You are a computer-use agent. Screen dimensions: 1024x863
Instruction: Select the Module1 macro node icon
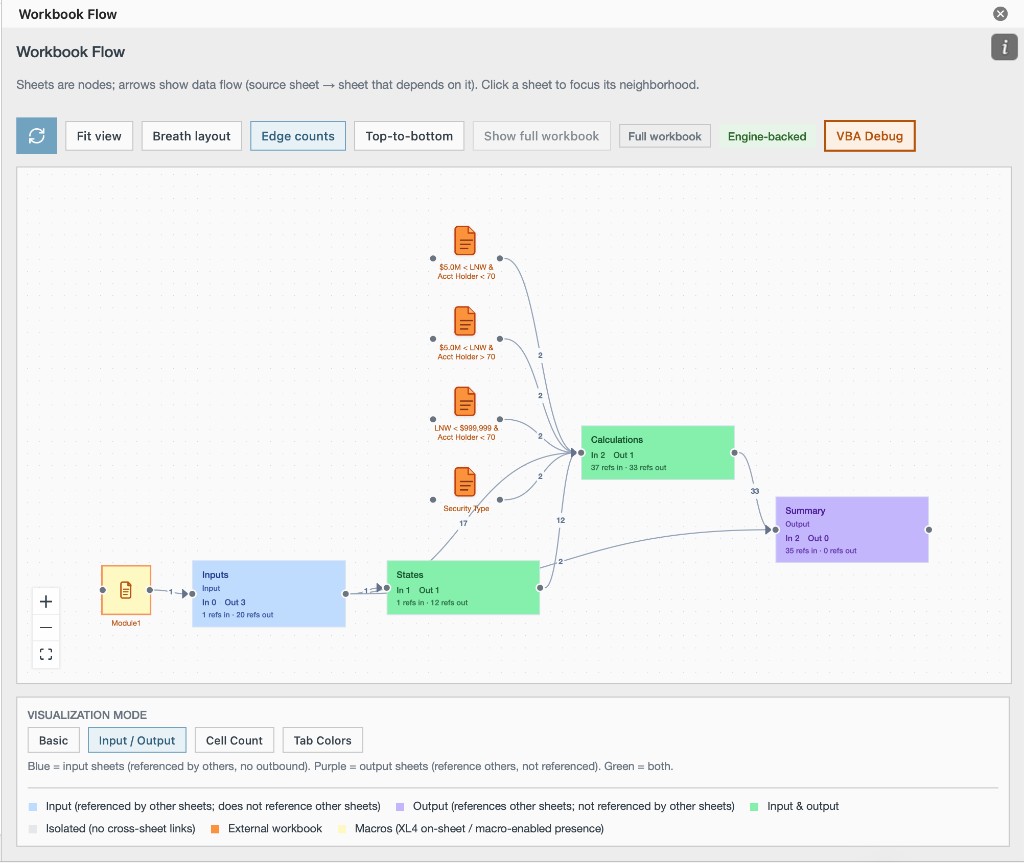click(x=126, y=590)
